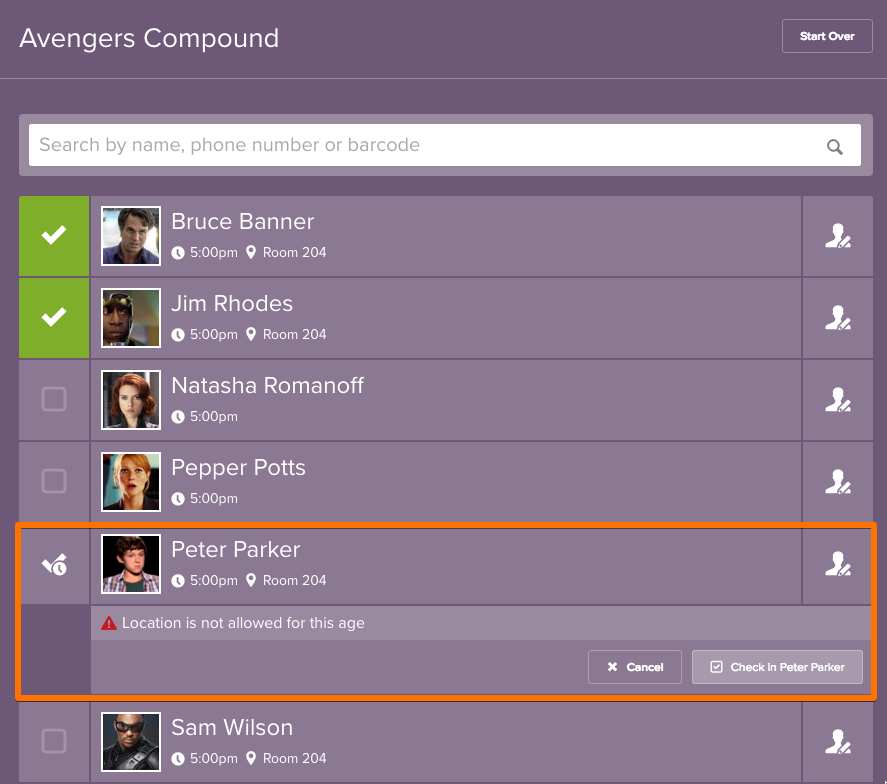Click edit person icon for Natasha Romanoff
Viewport: 887px width, 784px height.
coord(837,400)
